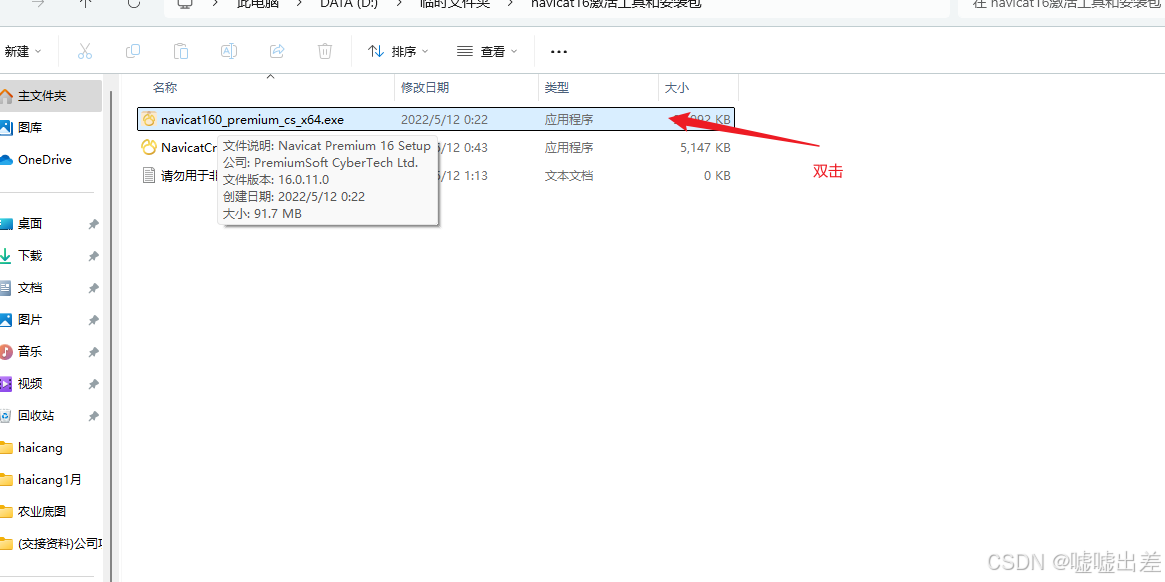Open the 新建 new item dropdown
Viewport: 1165px width, 582px height.
[x=22, y=51]
